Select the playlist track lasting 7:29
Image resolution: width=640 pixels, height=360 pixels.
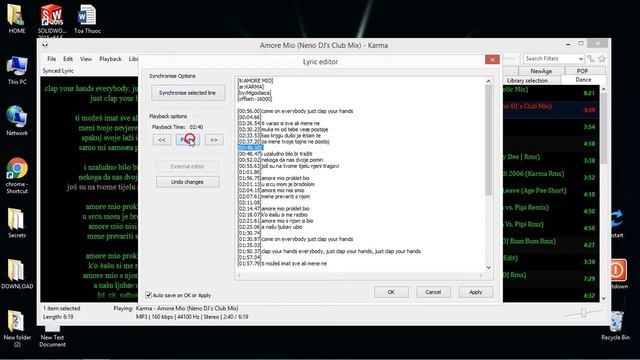click(x=551, y=278)
